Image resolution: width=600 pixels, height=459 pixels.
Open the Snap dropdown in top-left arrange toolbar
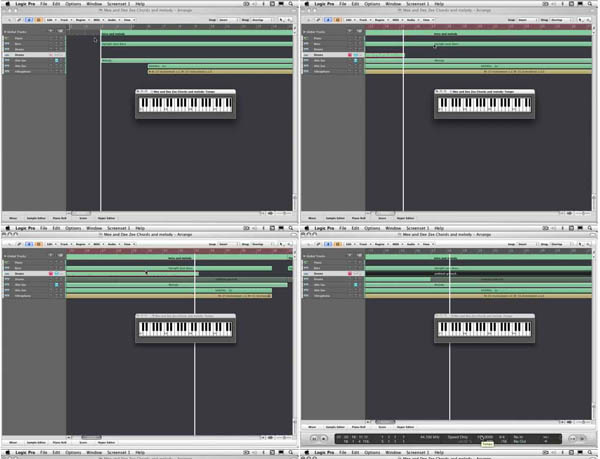(x=224, y=18)
